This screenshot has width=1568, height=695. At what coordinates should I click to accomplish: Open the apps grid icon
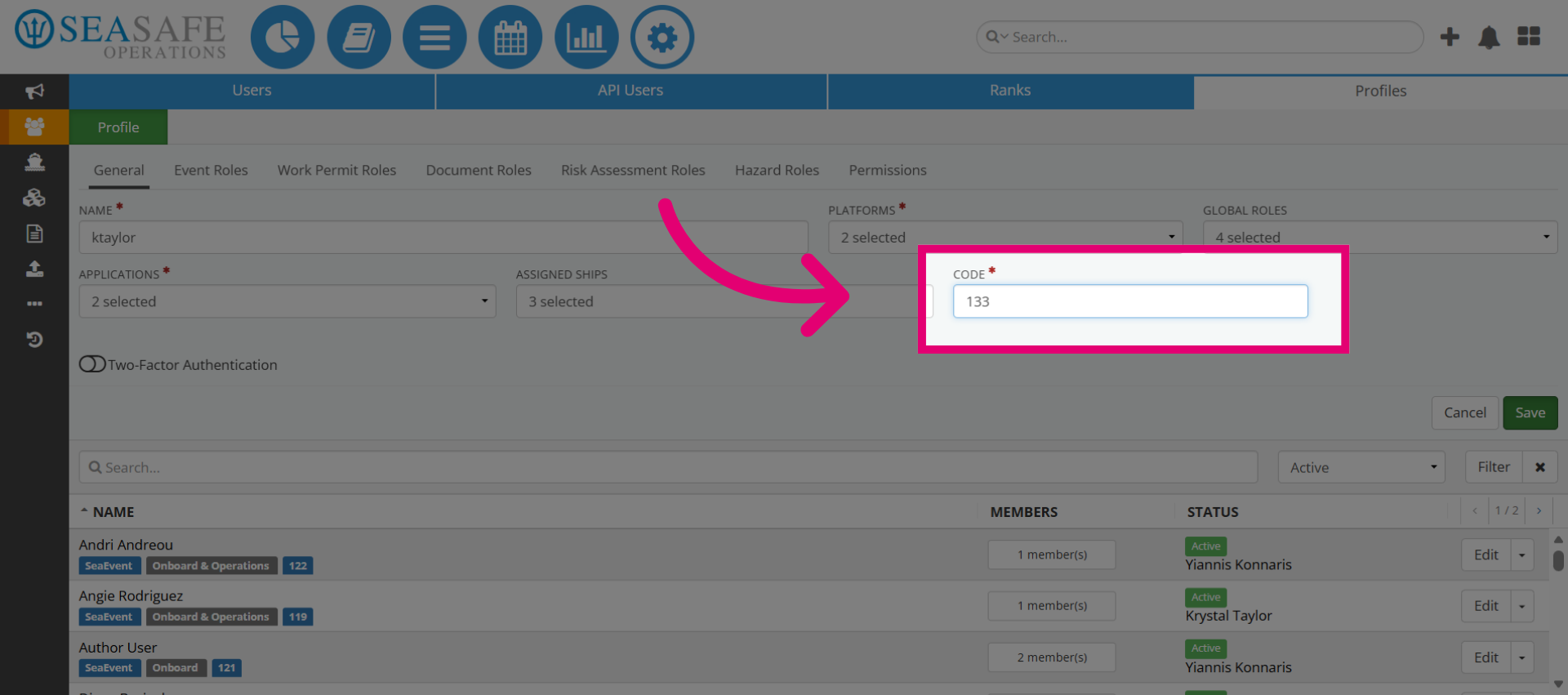(x=1529, y=37)
